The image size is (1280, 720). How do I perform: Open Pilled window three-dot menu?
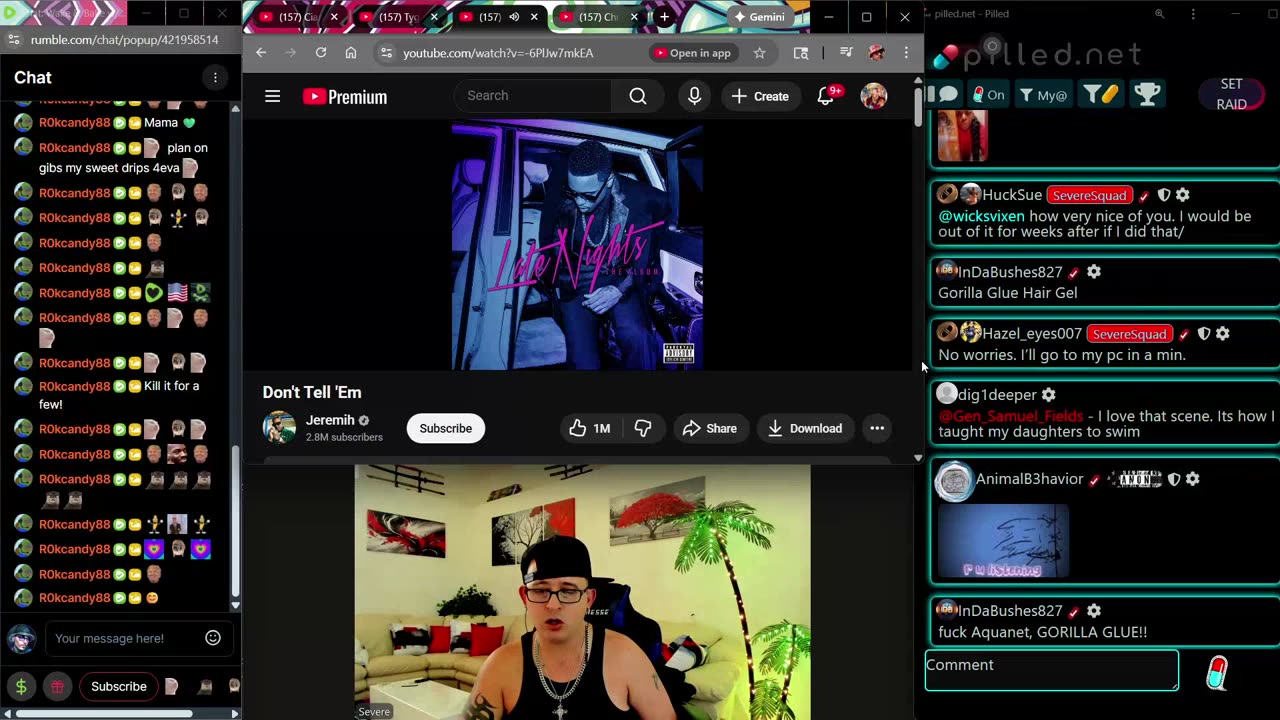tap(1193, 14)
